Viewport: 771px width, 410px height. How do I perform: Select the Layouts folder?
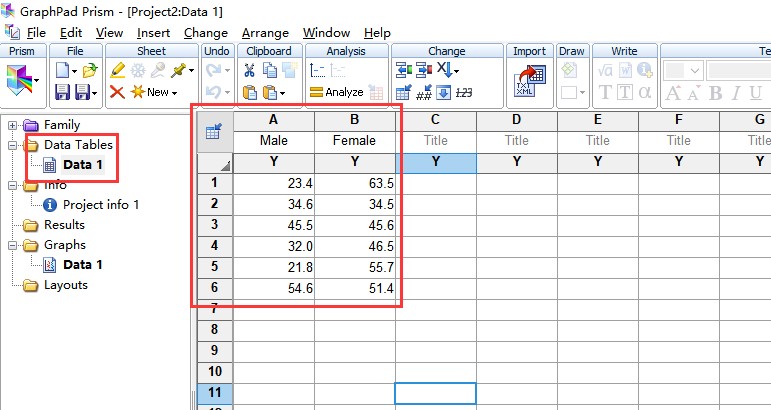point(65,285)
